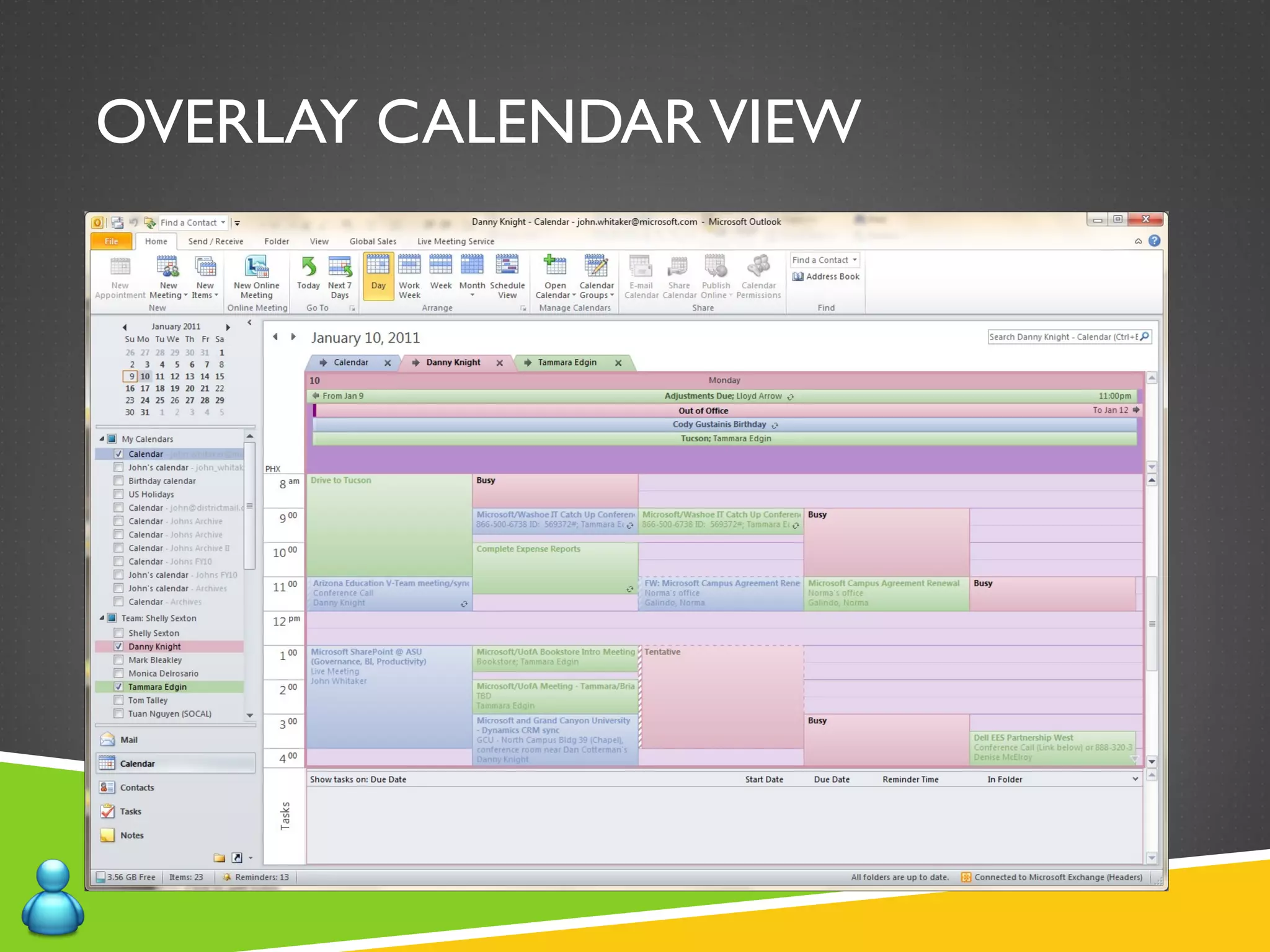The width and height of the screenshot is (1270, 952).
Task: Open the Find a Contact dropdown in ribbon
Action: (855, 260)
